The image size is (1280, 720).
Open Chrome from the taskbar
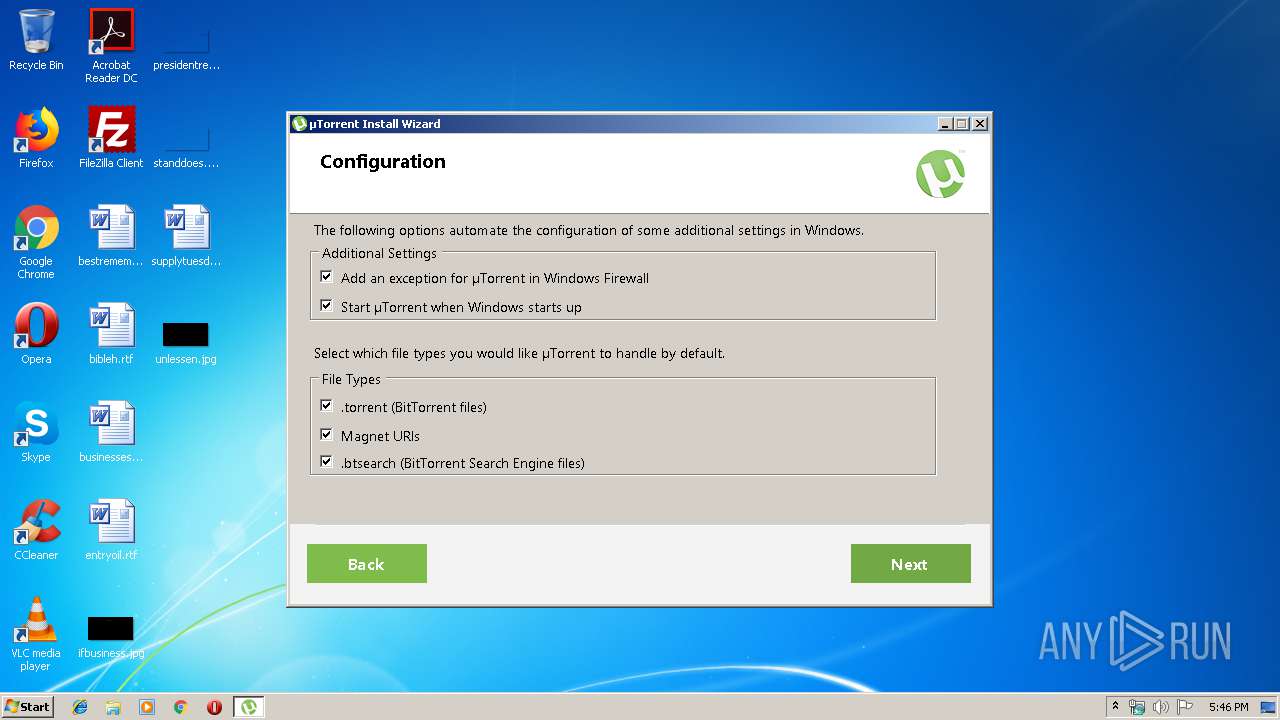coord(180,707)
